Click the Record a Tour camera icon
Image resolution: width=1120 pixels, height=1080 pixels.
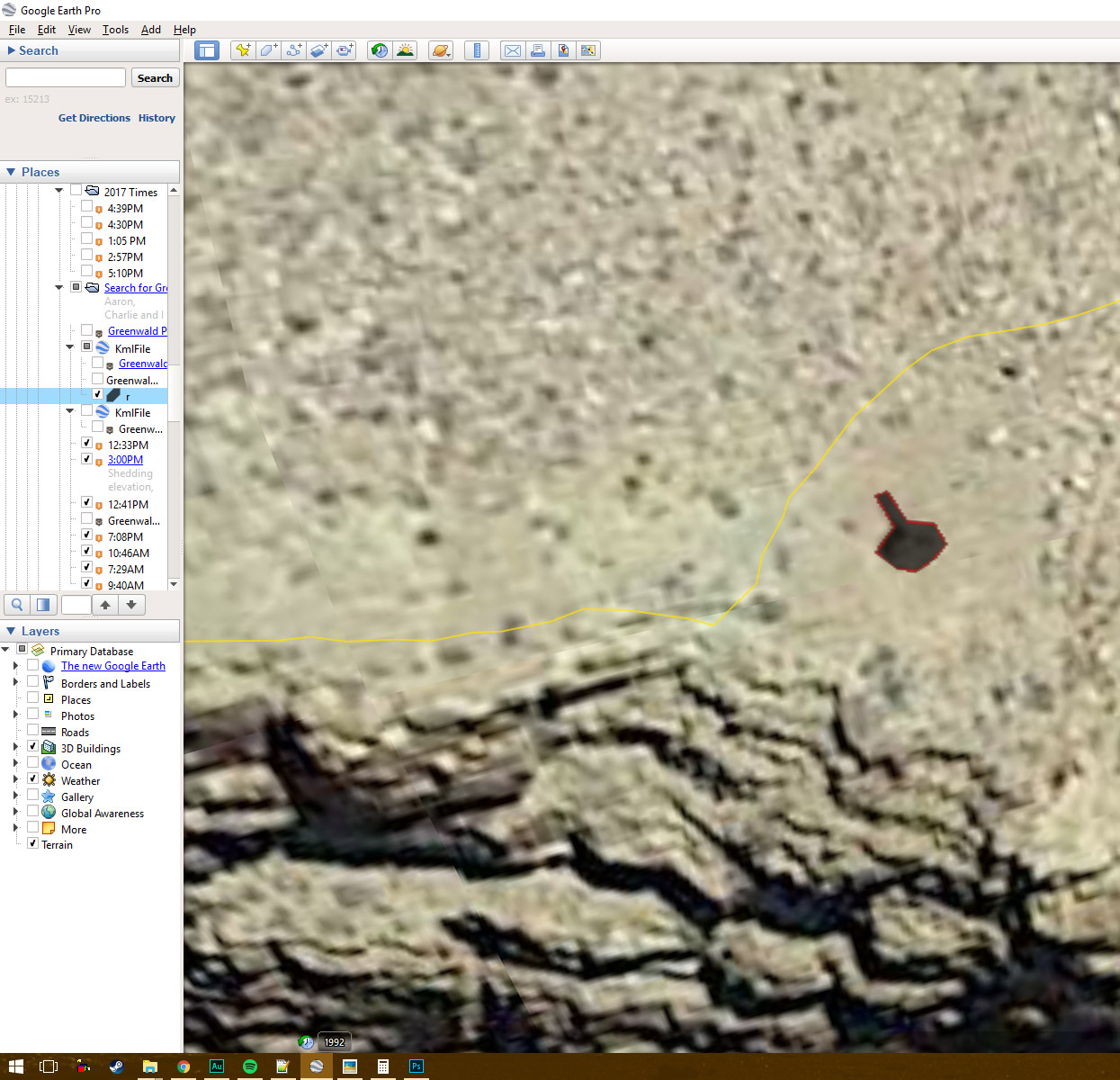click(344, 50)
